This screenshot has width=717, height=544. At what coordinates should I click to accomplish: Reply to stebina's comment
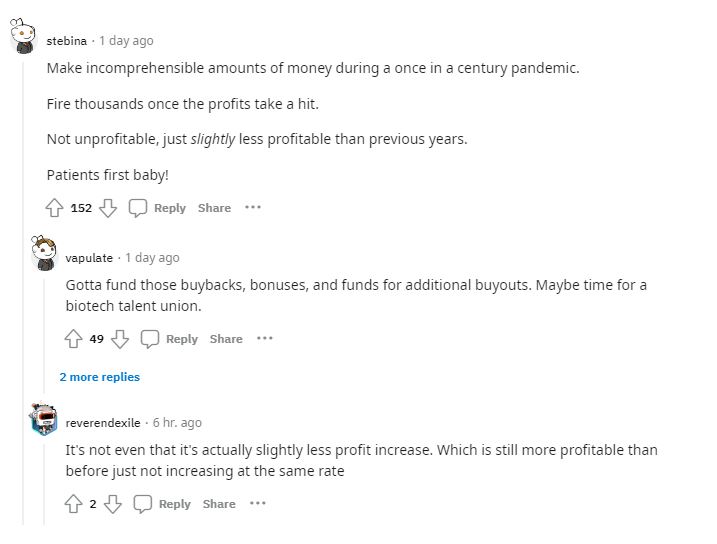point(158,208)
